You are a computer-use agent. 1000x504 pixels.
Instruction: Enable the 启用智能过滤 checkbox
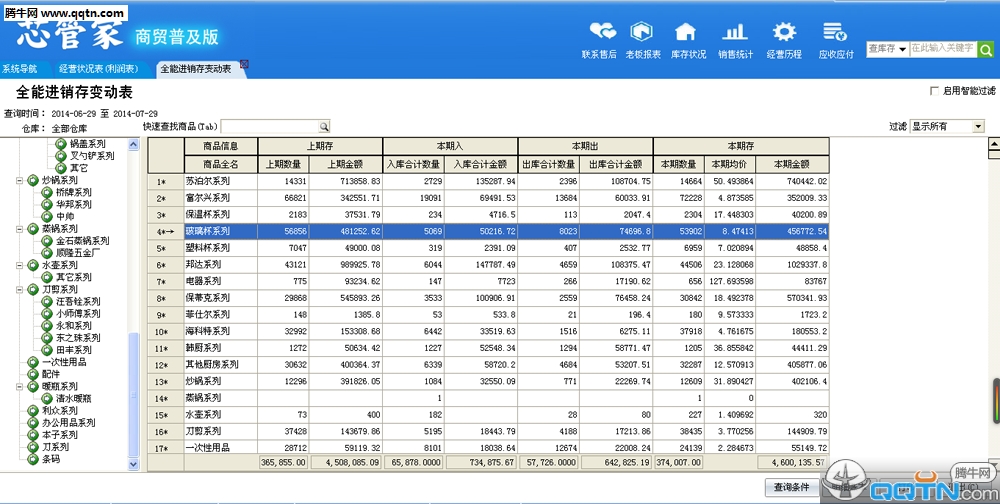(x=934, y=91)
